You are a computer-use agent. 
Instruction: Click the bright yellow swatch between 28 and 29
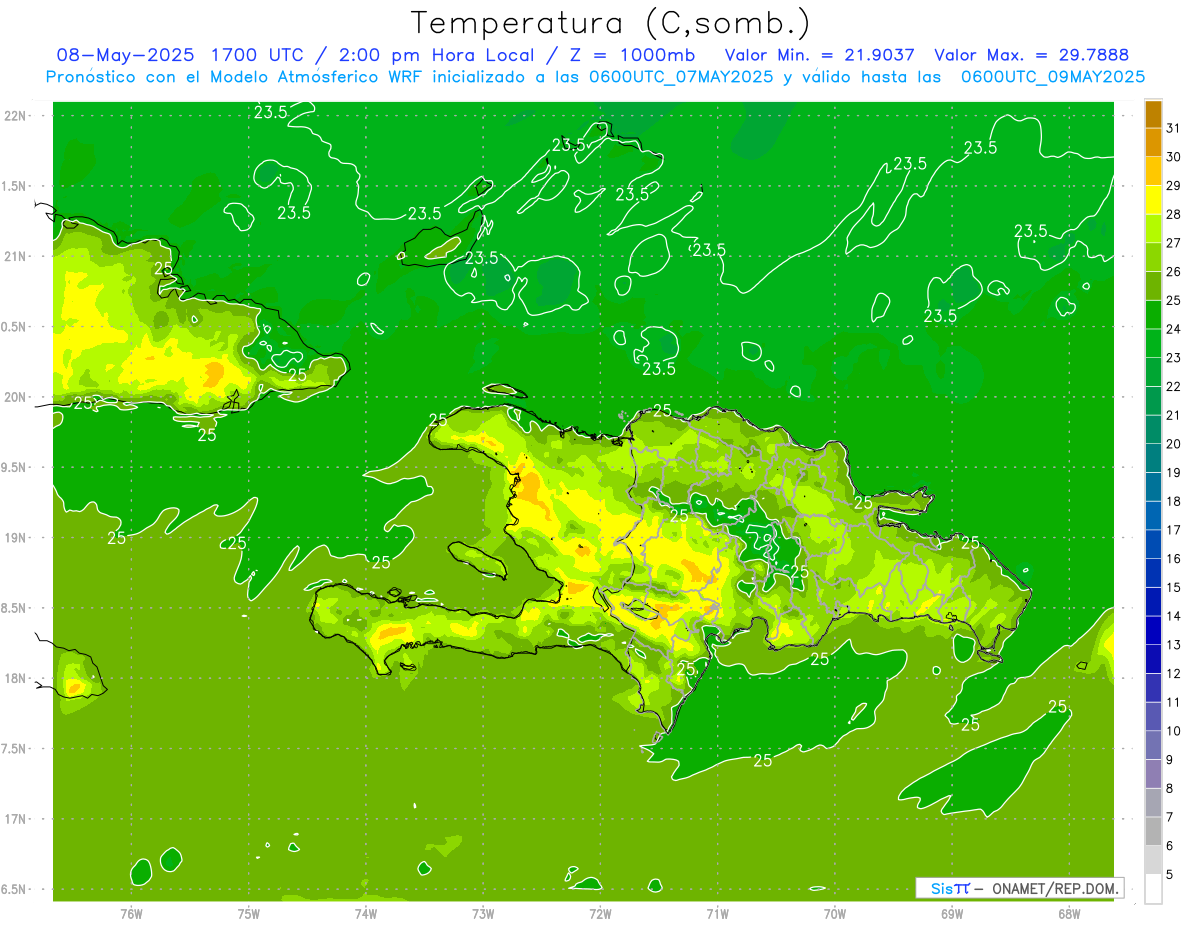(1153, 200)
